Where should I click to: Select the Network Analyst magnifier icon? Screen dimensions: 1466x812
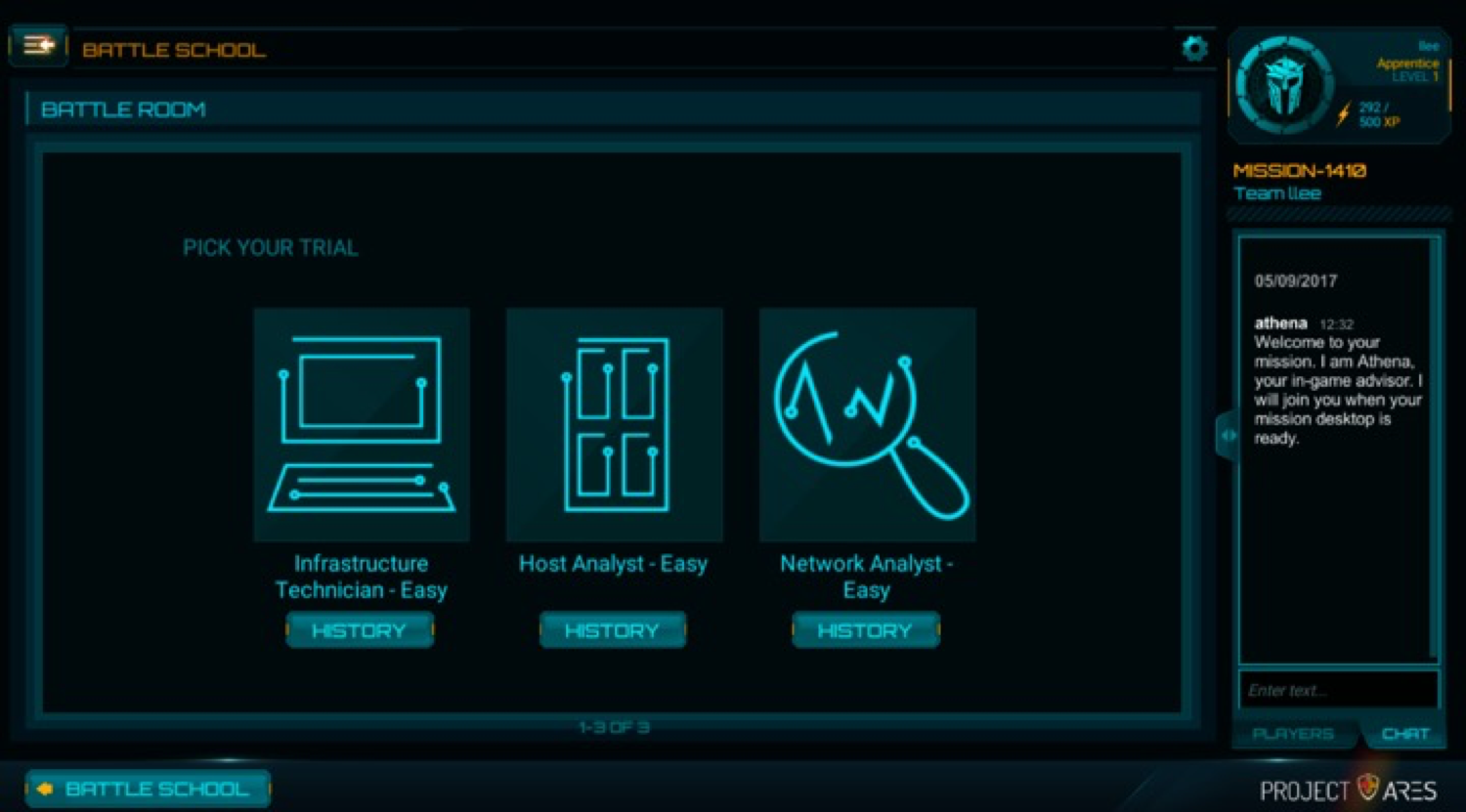coord(867,424)
